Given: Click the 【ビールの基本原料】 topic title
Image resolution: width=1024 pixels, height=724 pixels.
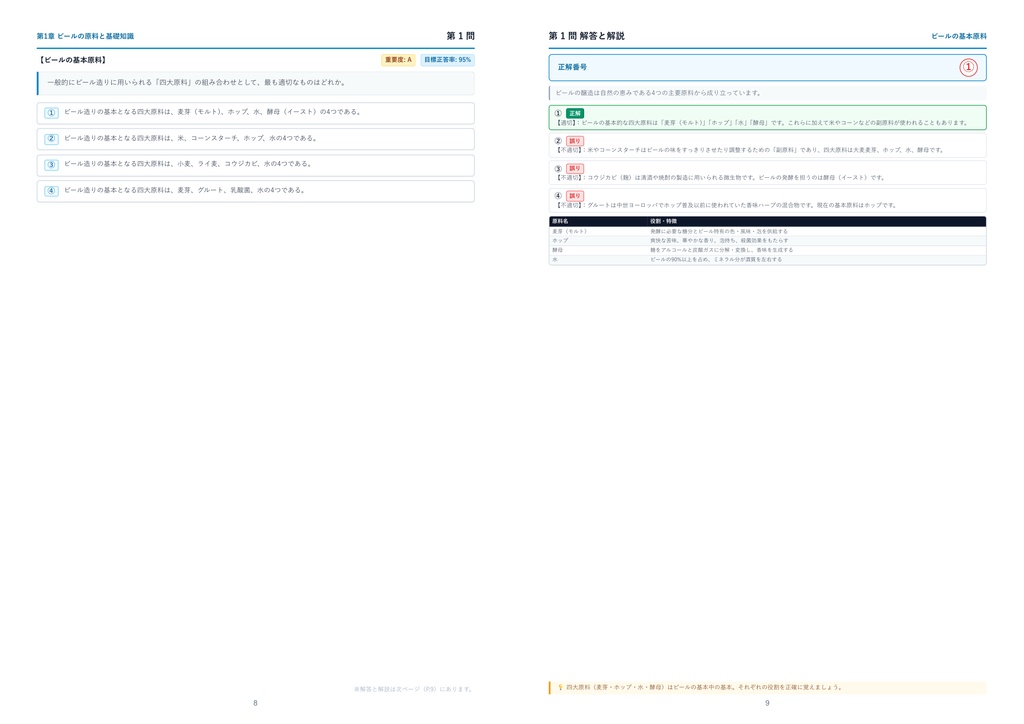Looking at the screenshot, I should [72, 60].
